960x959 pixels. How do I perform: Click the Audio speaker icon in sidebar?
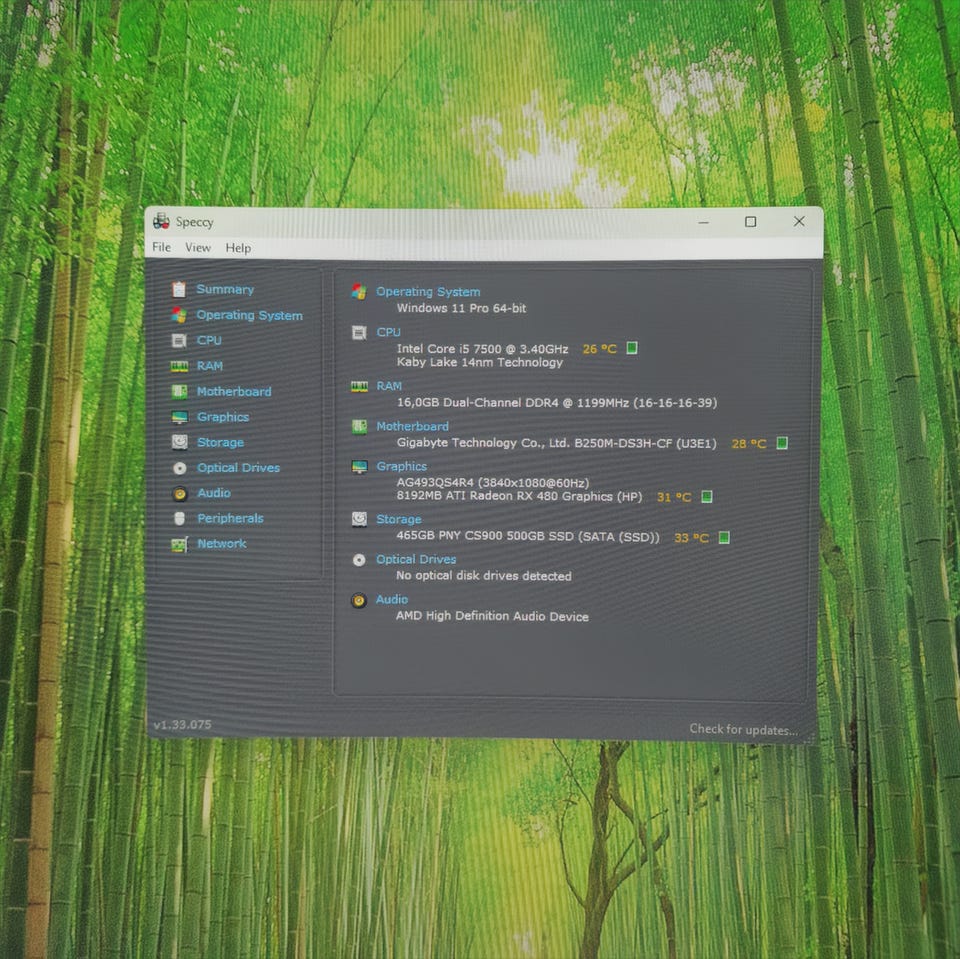pyautogui.click(x=179, y=493)
